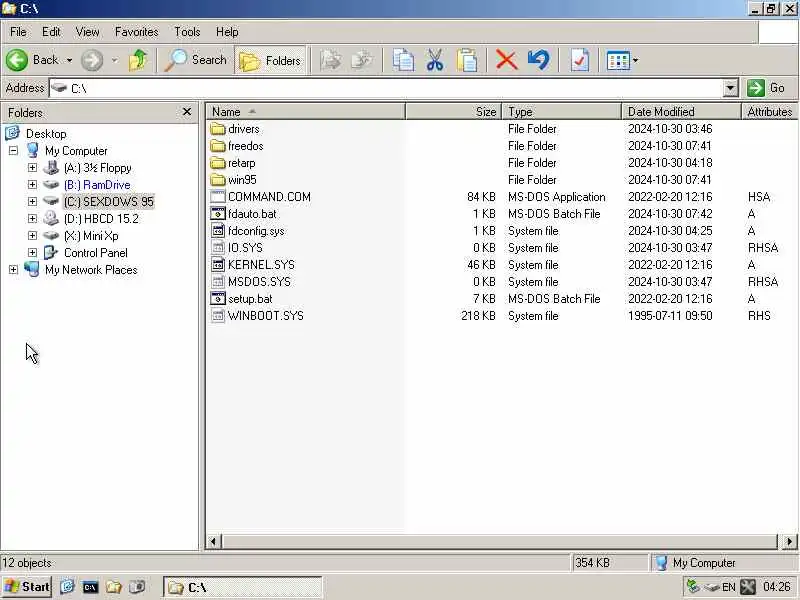
Task: Click the Cut scissors icon
Action: point(435,60)
